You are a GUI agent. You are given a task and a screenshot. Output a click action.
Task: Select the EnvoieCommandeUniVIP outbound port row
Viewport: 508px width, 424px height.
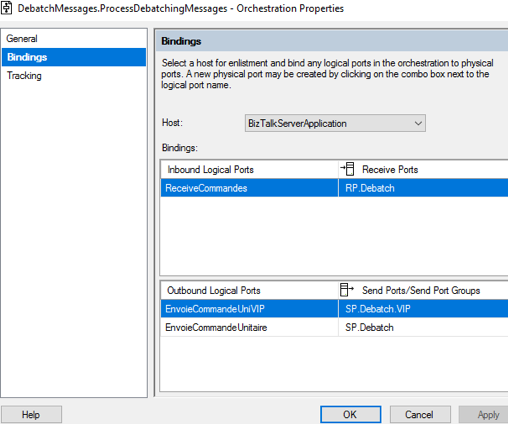click(x=249, y=309)
